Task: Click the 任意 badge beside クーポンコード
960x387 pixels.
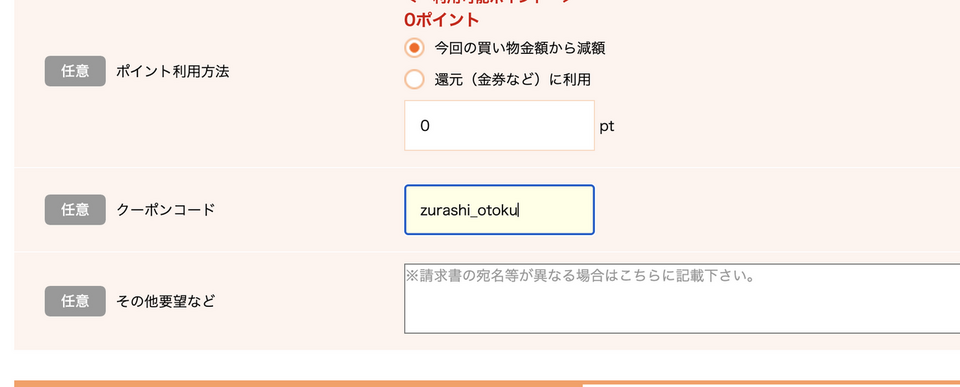Action: pos(75,210)
